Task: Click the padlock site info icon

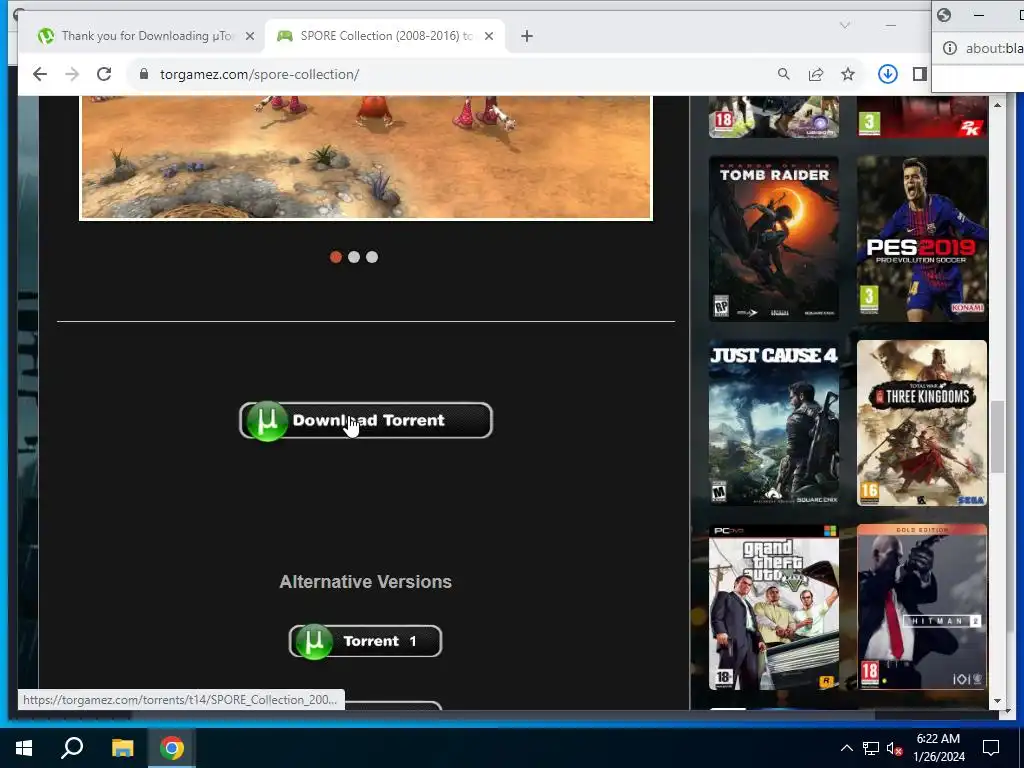Action: point(144,74)
